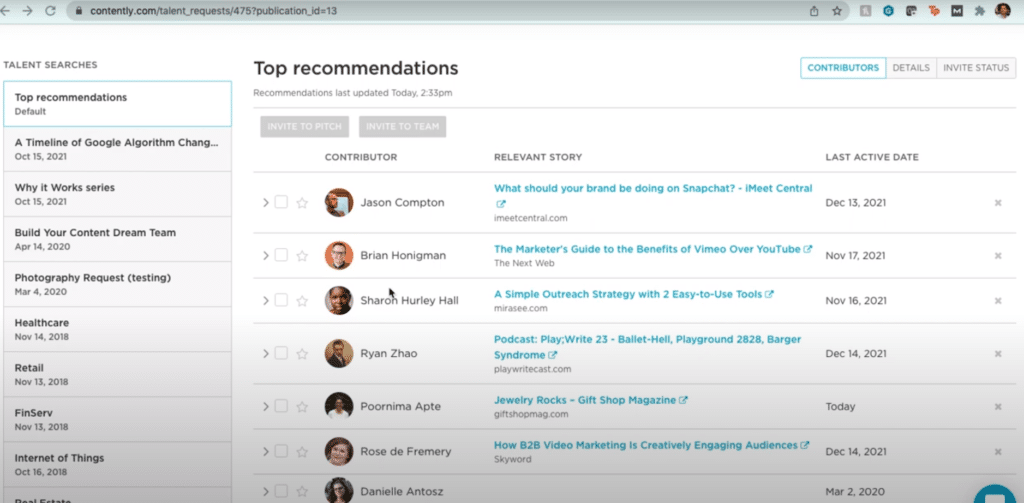Expand Jason Compton's row details
Image resolution: width=1024 pixels, height=503 pixels.
(265, 203)
